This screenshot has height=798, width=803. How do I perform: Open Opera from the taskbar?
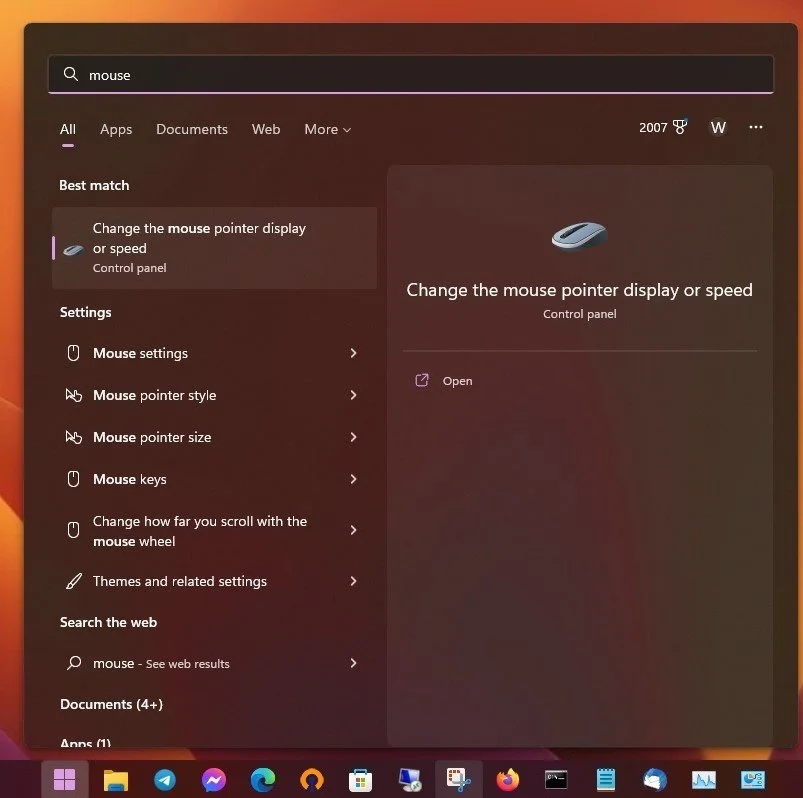pos(311,779)
